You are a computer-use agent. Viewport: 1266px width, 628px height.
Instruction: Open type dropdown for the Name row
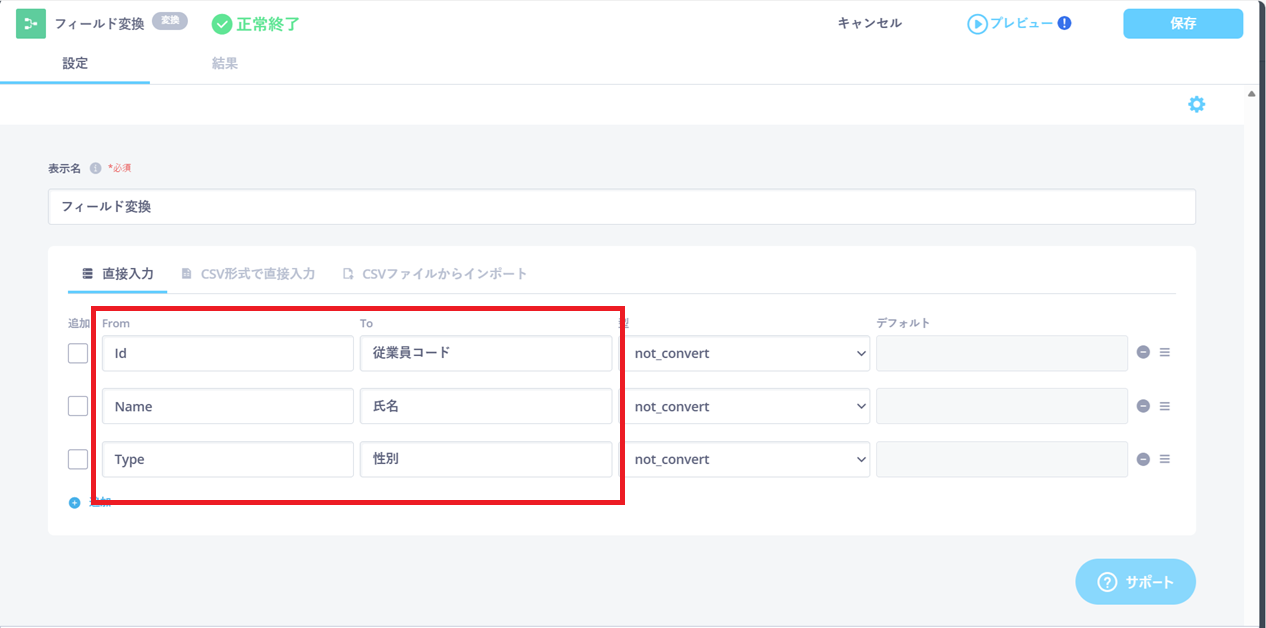748,406
